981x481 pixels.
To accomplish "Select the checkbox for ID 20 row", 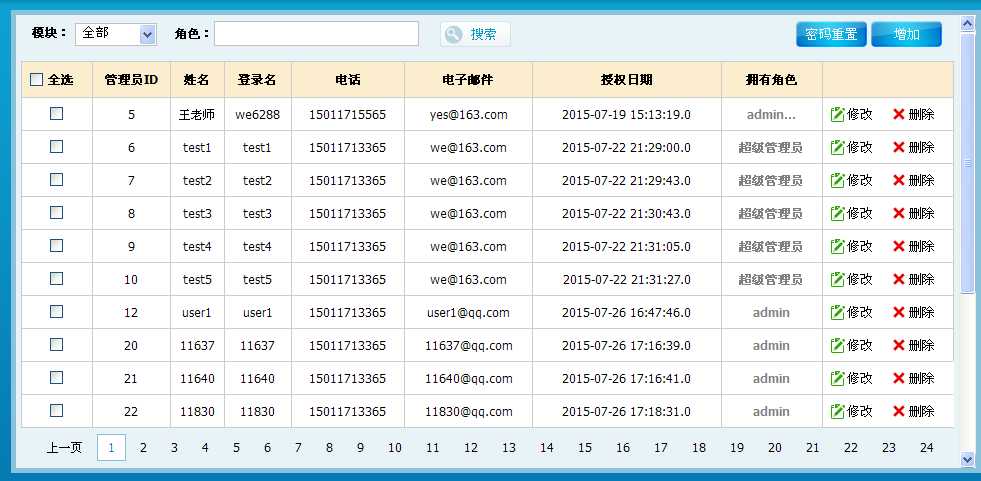I will pyautogui.click(x=56, y=345).
